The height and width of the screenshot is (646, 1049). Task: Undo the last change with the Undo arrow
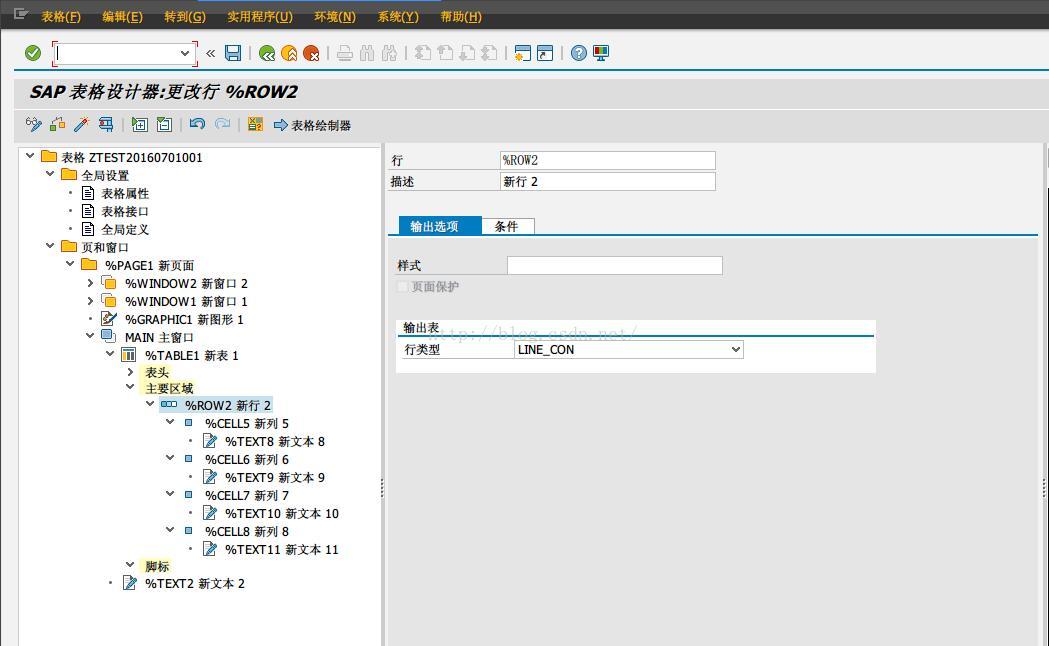coord(197,124)
